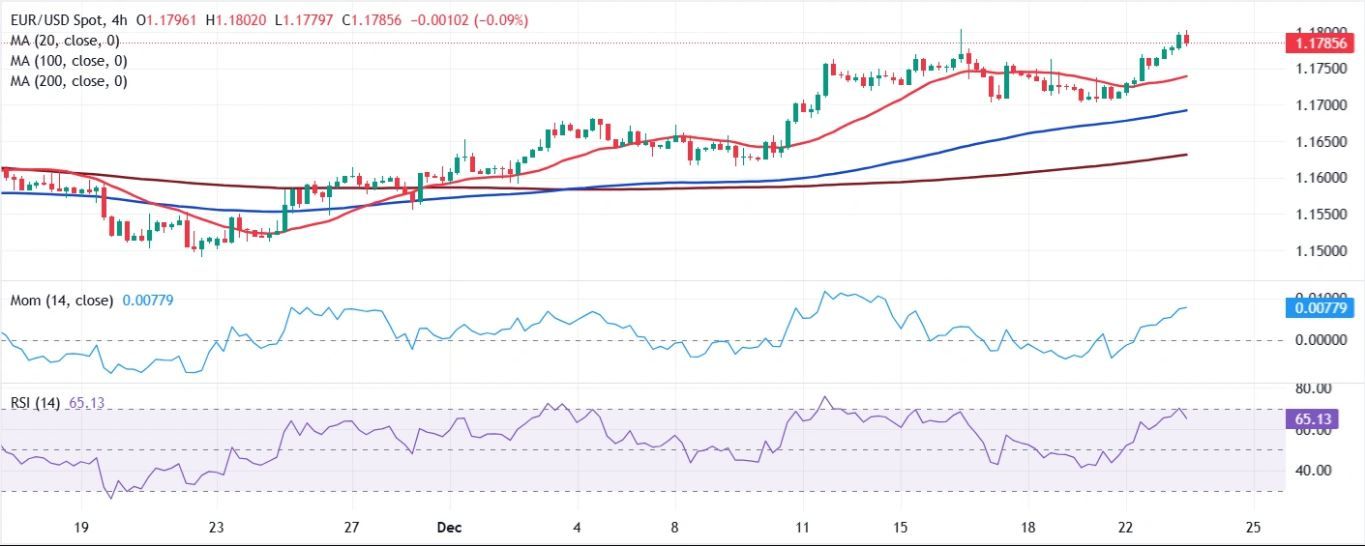Select the MA (100, close, 0) indicator label
This screenshot has width=1365, height=546.
click(69, 61)
